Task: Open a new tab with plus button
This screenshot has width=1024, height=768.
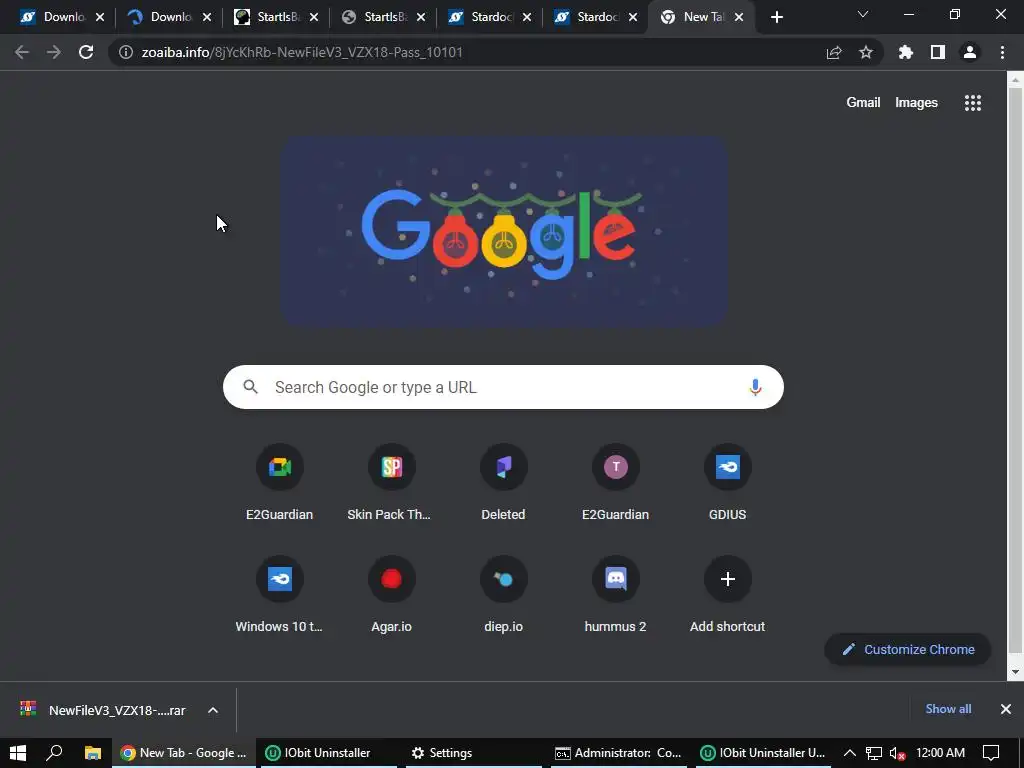Action: pyautogui.click(x=776, y=18)
